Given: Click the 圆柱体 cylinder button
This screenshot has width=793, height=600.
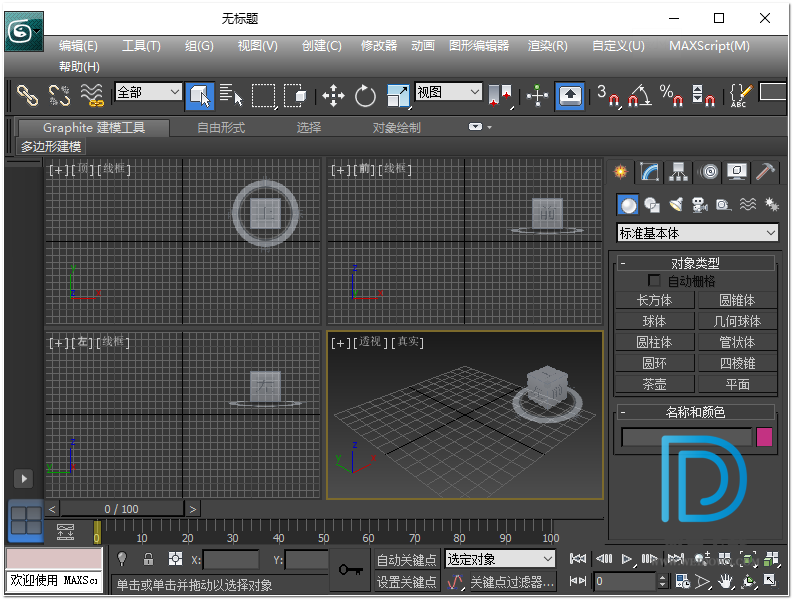Looking at the screenshot, I should tap(655, 342).
